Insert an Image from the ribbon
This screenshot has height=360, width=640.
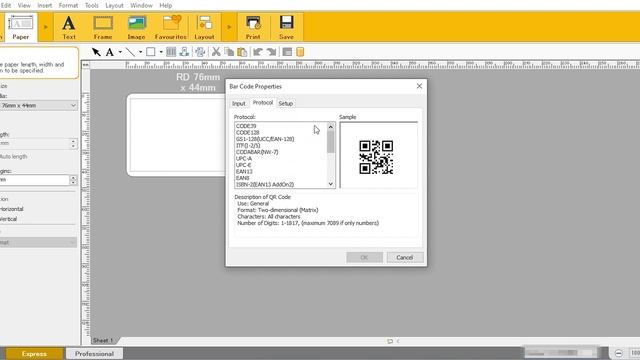coord(136,27)
